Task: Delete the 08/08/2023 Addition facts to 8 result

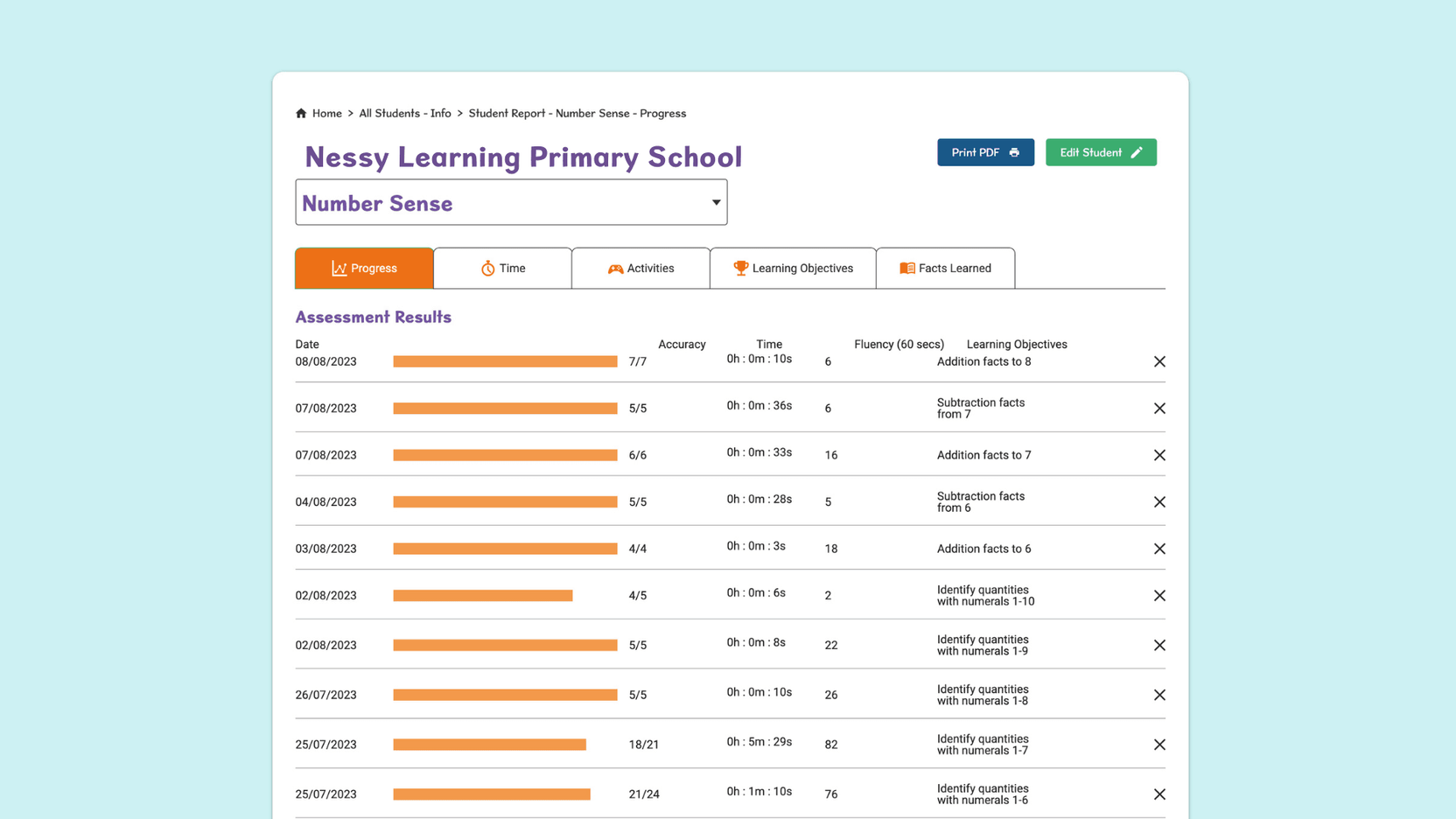Action: pyautogui.click(x=1159, y=361)
